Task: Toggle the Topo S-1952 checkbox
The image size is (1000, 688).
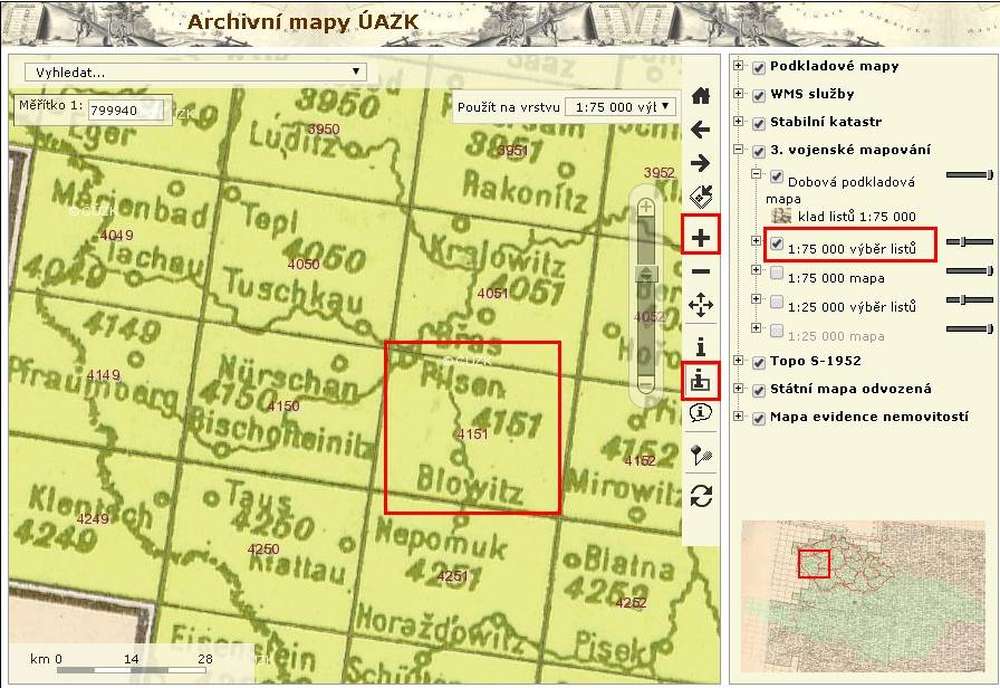Action: click(758, 361)
